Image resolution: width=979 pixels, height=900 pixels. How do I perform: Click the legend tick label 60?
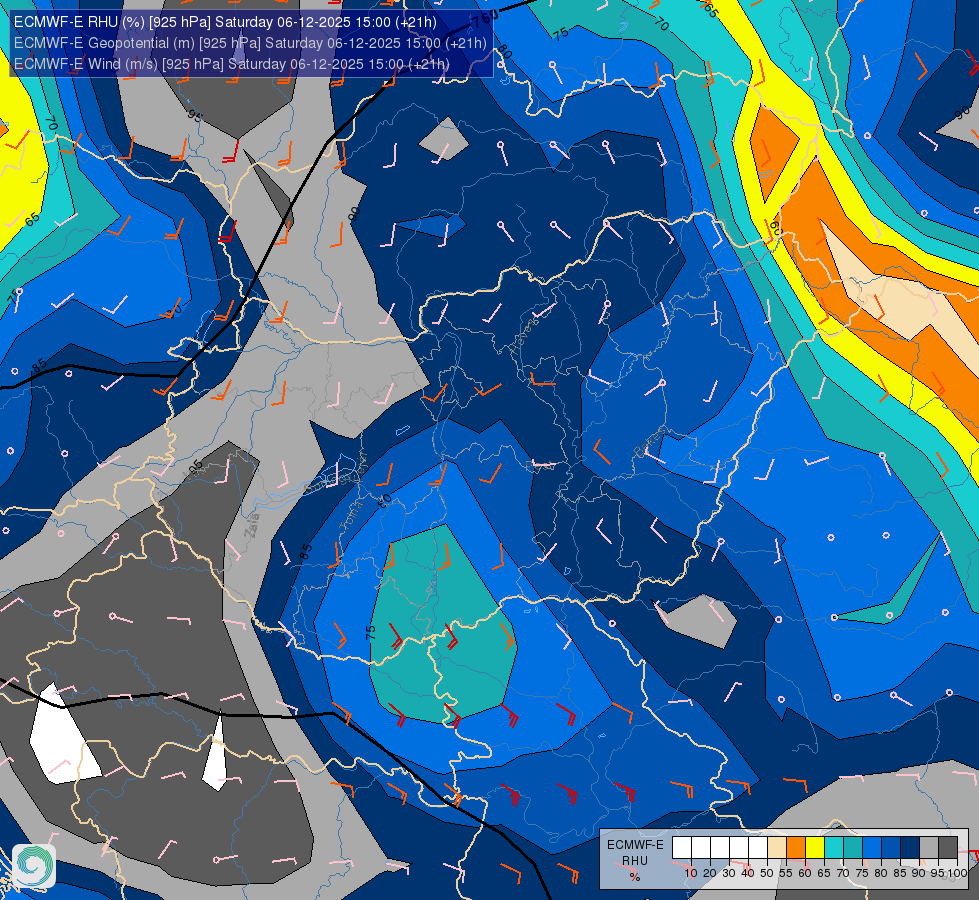805,873
